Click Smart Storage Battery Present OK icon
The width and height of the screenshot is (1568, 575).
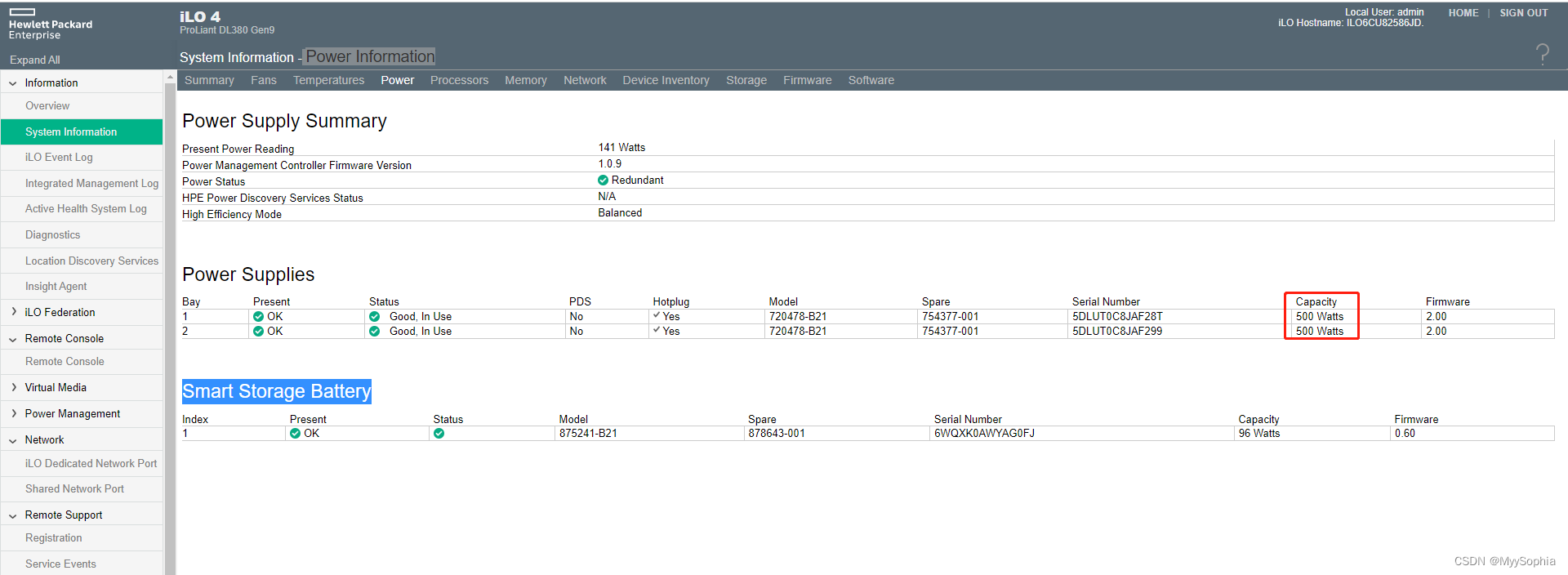click(x=295, y=434)
